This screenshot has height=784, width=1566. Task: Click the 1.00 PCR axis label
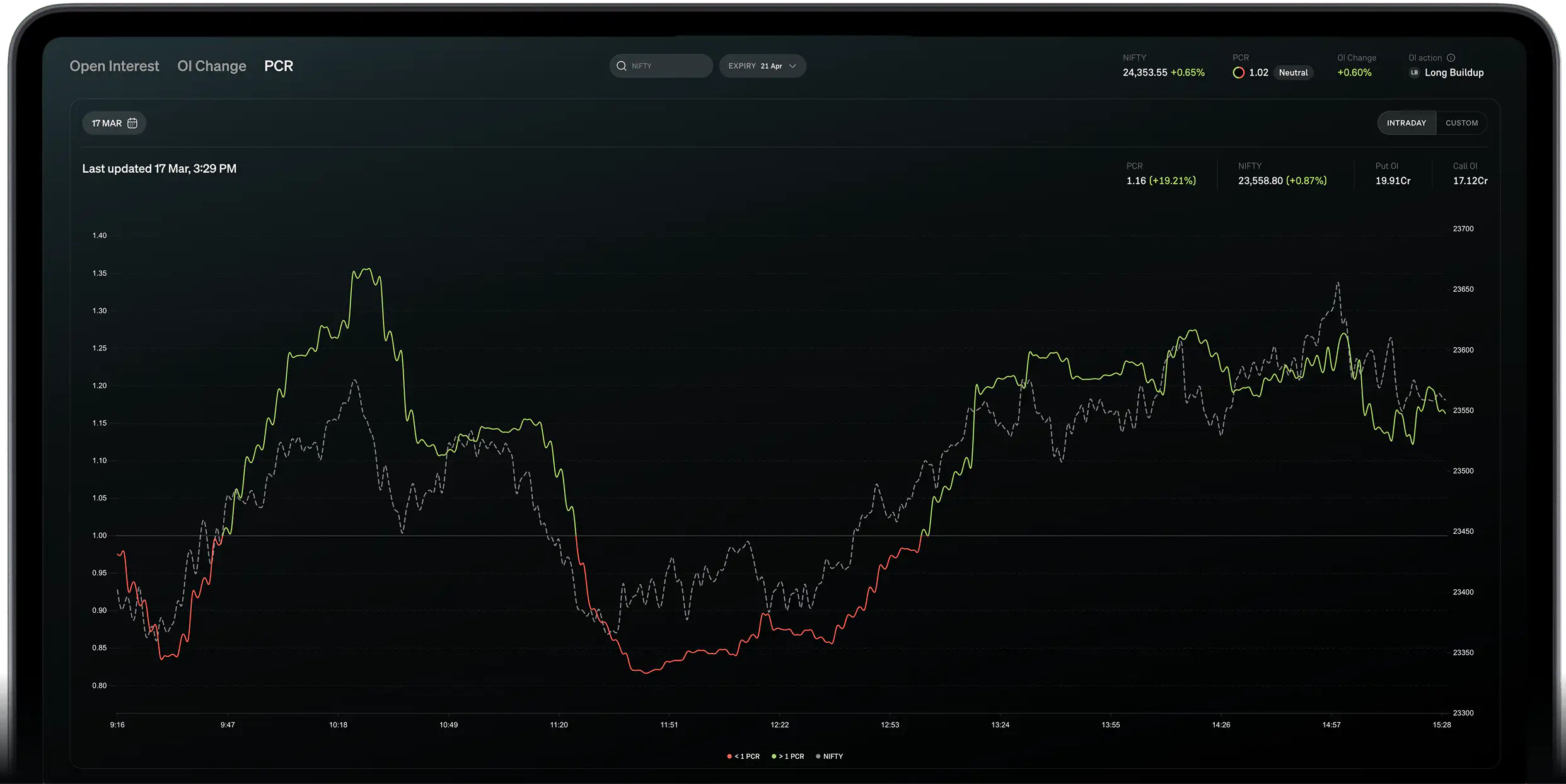click(100, 536)
